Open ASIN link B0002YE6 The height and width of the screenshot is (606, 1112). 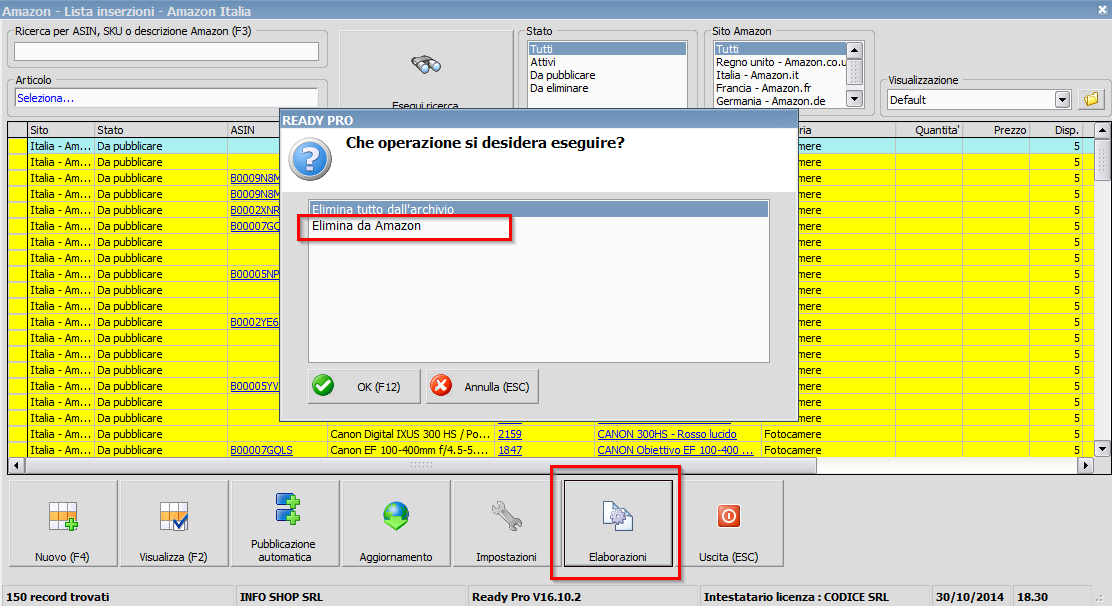[255, 322]
